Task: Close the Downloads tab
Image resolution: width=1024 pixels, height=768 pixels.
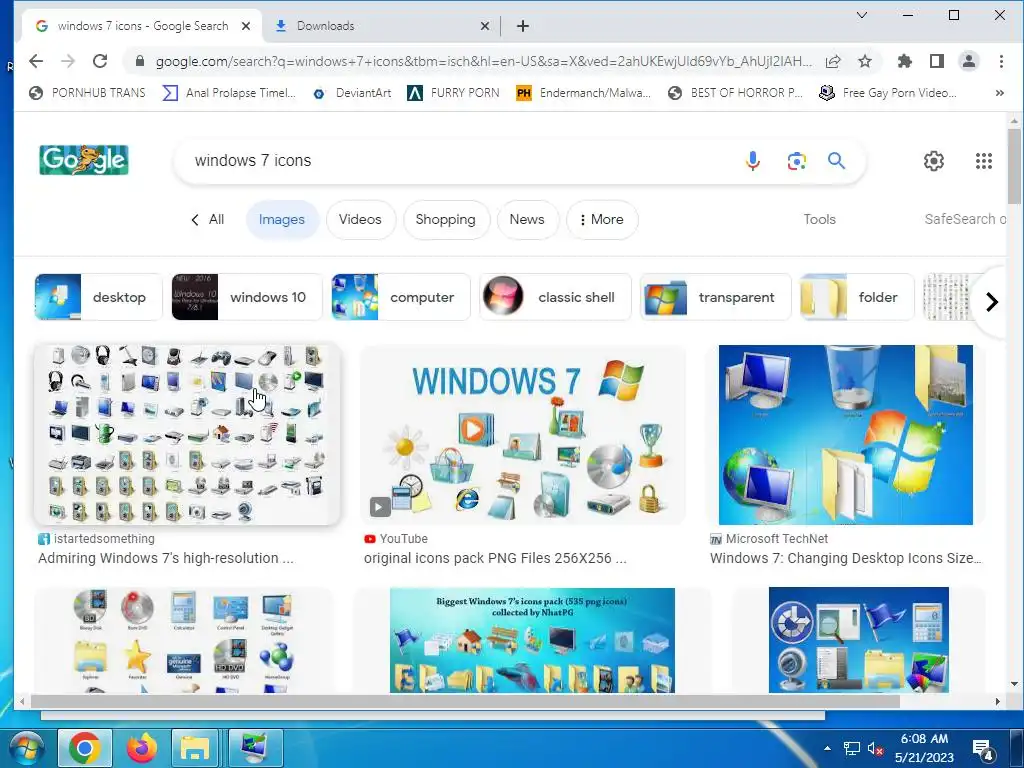Action: pos(485,26)
